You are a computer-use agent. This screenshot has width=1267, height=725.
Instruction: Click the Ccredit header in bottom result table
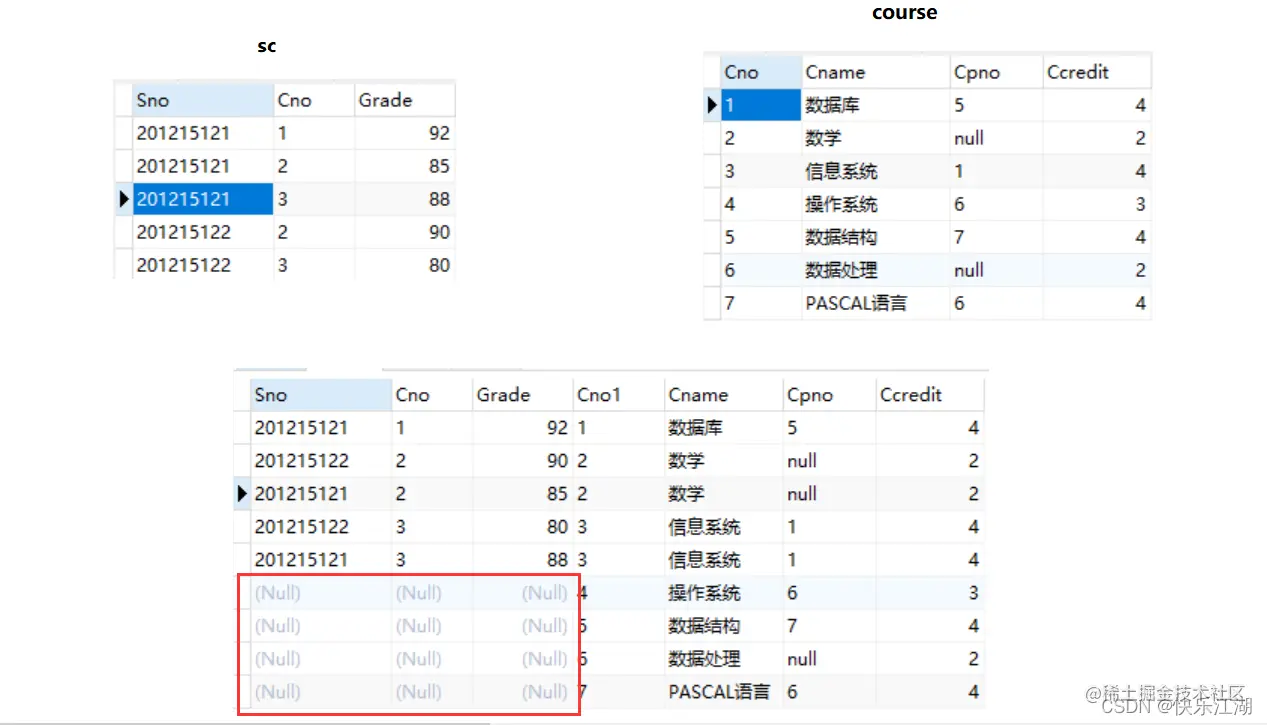(930, 394)
